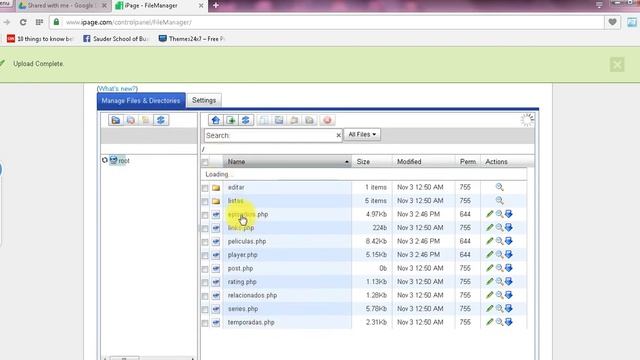The height and width of the screenshot is (360, 640).
Task: Check the episodios.php checkbox
Action: (205, 215)
